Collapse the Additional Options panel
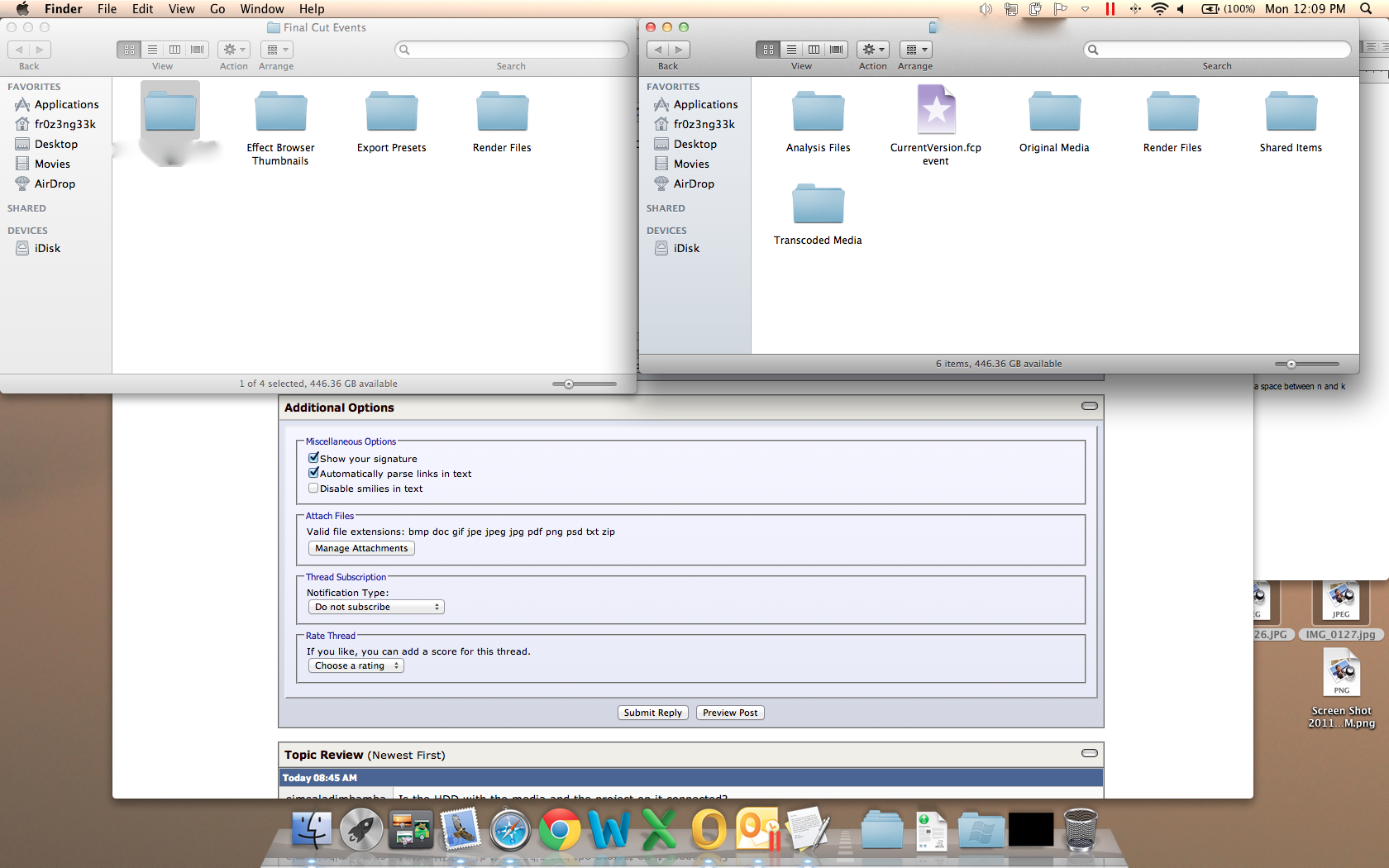The height and width of the screenshot is (868, 1389). [x=1090, y=406]
